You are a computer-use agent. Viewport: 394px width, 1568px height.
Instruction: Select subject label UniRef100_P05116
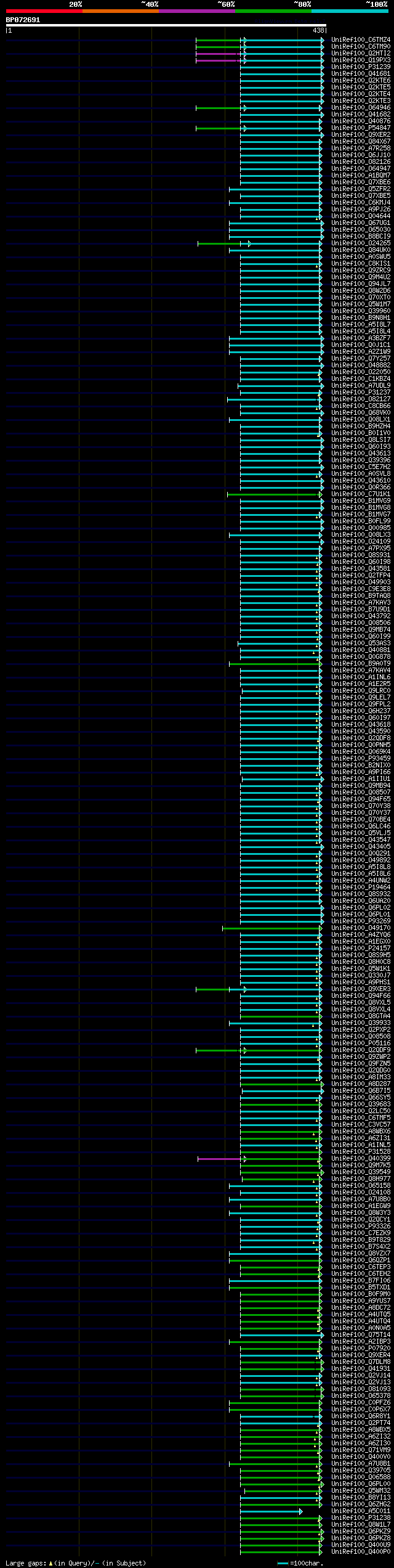(x=361, y=1043)
